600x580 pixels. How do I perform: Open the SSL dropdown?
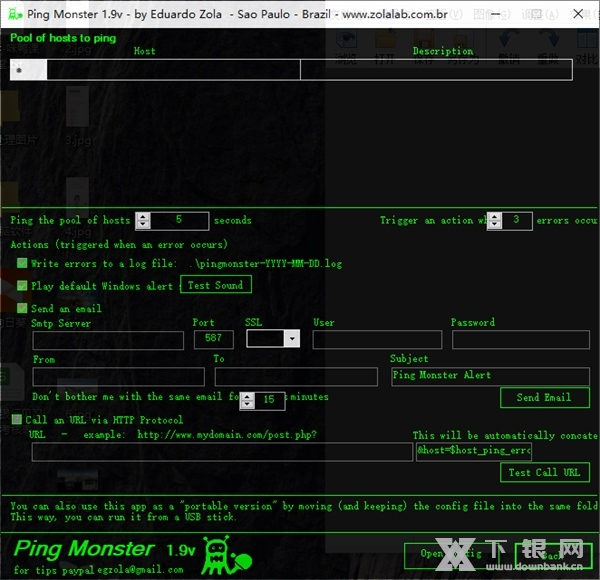(292, 339)
